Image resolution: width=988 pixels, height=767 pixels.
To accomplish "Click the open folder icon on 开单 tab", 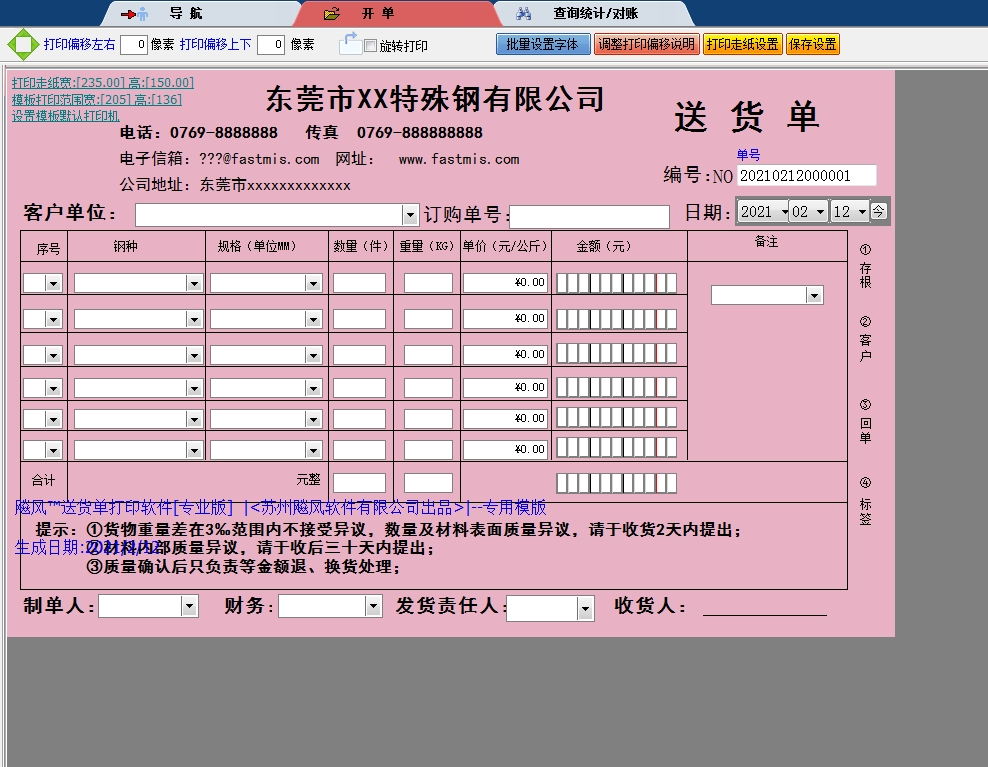I will coord(332,14).
